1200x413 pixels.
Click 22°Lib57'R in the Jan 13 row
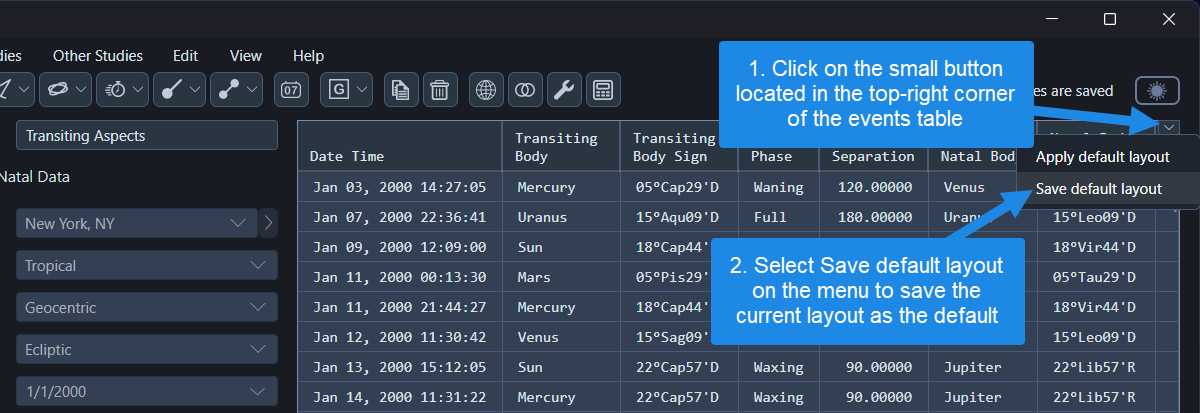coord(1096,367)
